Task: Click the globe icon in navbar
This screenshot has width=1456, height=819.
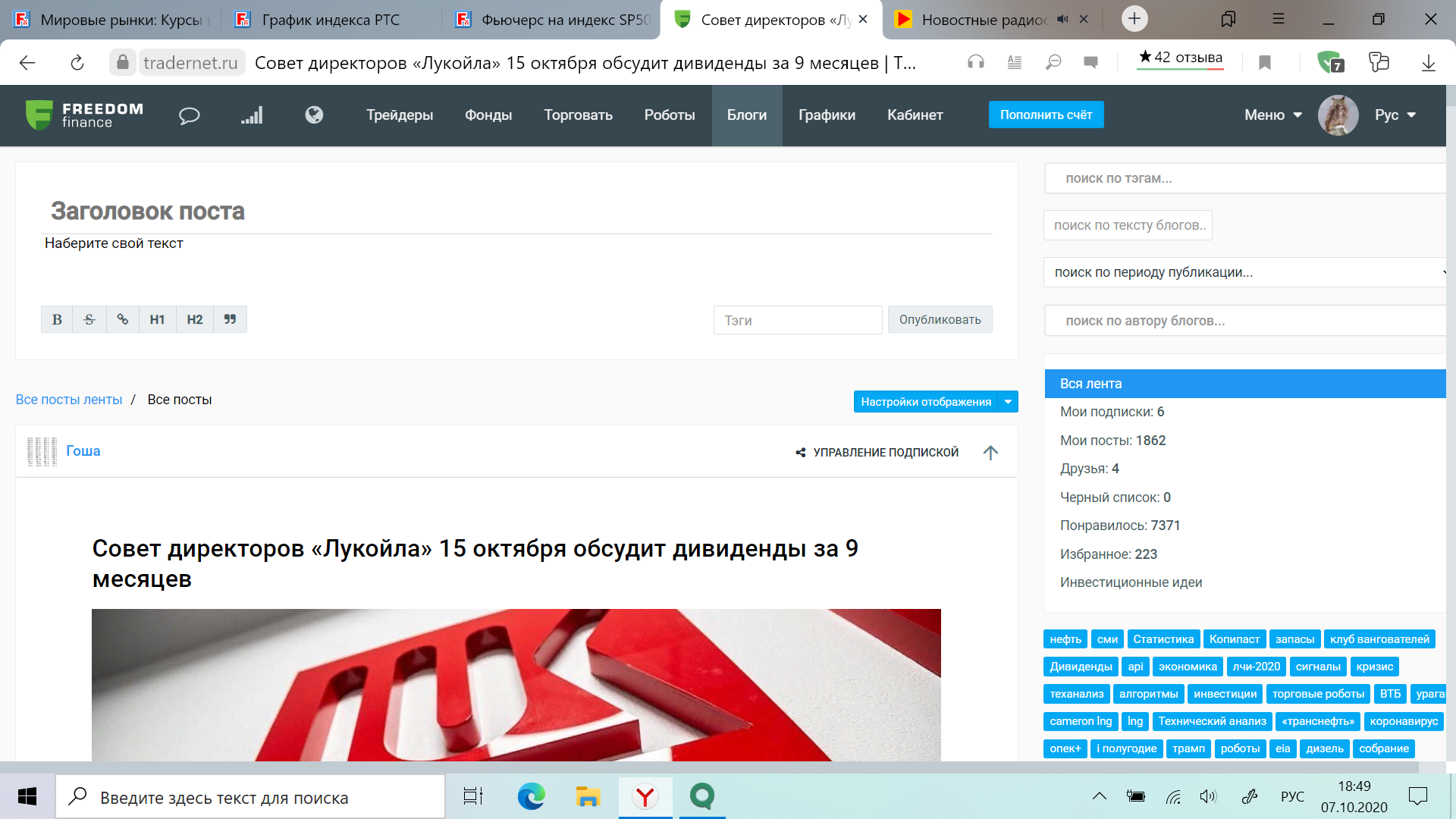Action: 314,115
